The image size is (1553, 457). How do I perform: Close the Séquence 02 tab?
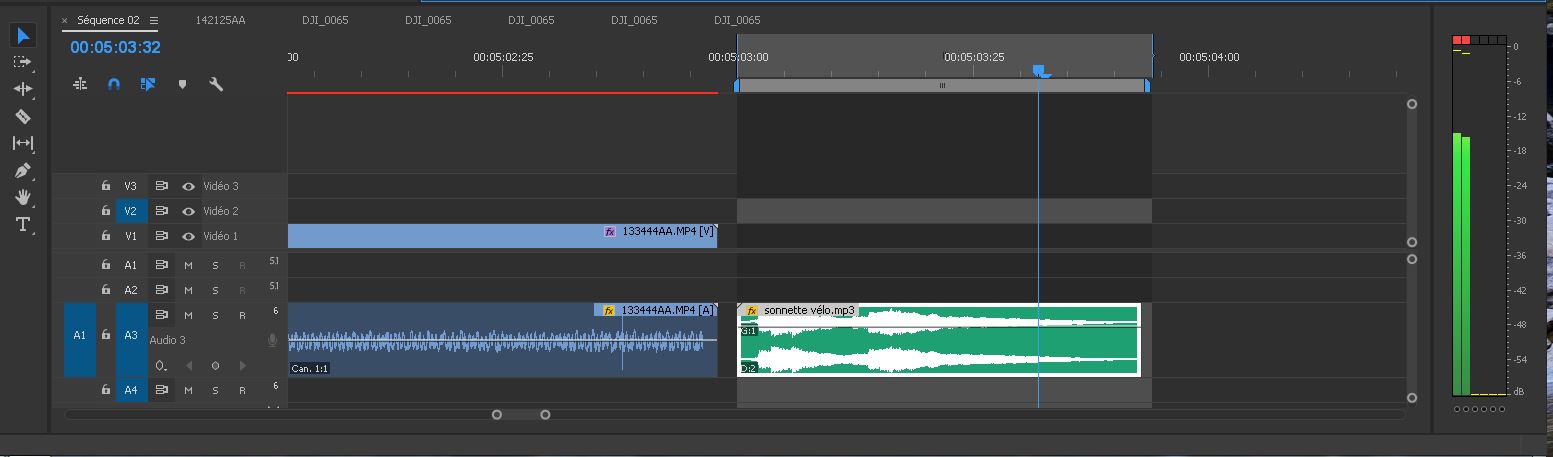click(x=65, y=20)
